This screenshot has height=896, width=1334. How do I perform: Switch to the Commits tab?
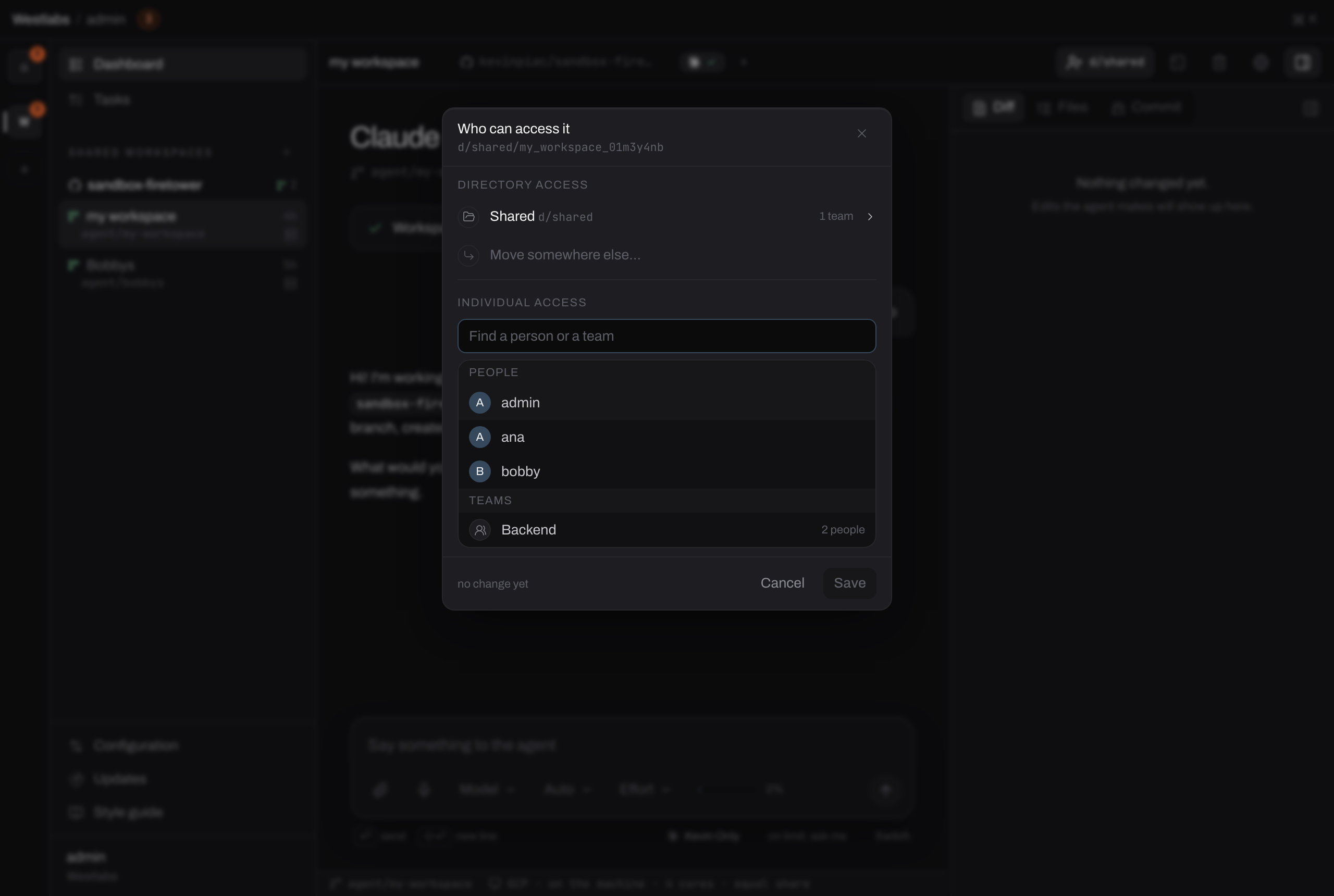click(1146, 107)
